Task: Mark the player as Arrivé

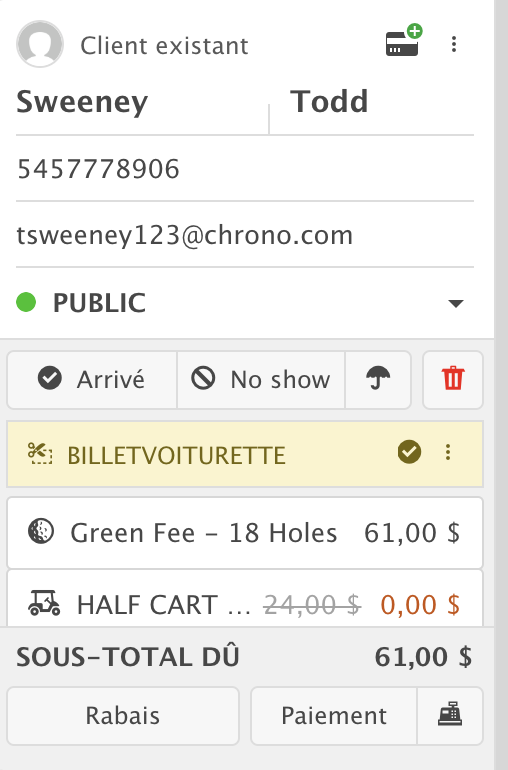Action: point(92,380)
